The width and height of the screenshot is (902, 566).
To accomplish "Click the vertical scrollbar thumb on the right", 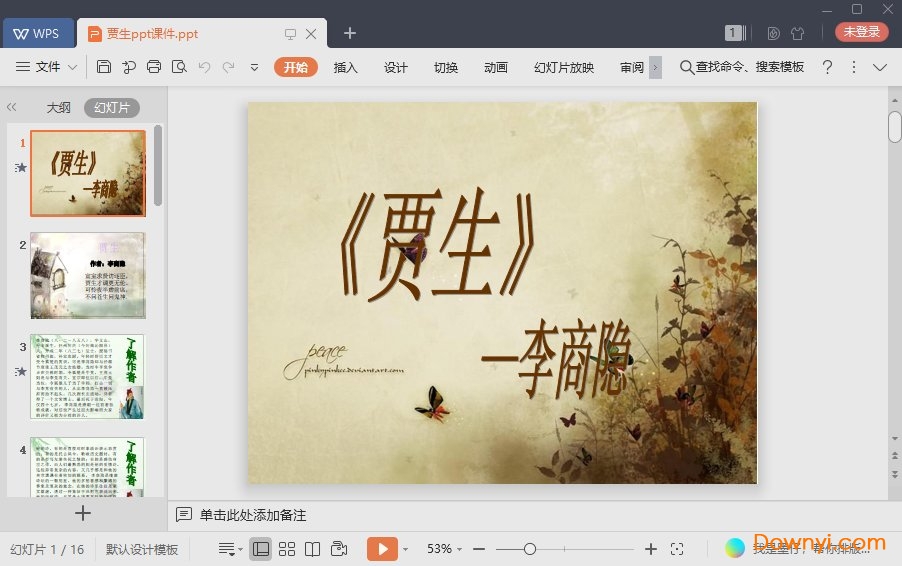I will pyautogui.click(x=895, y=127).
